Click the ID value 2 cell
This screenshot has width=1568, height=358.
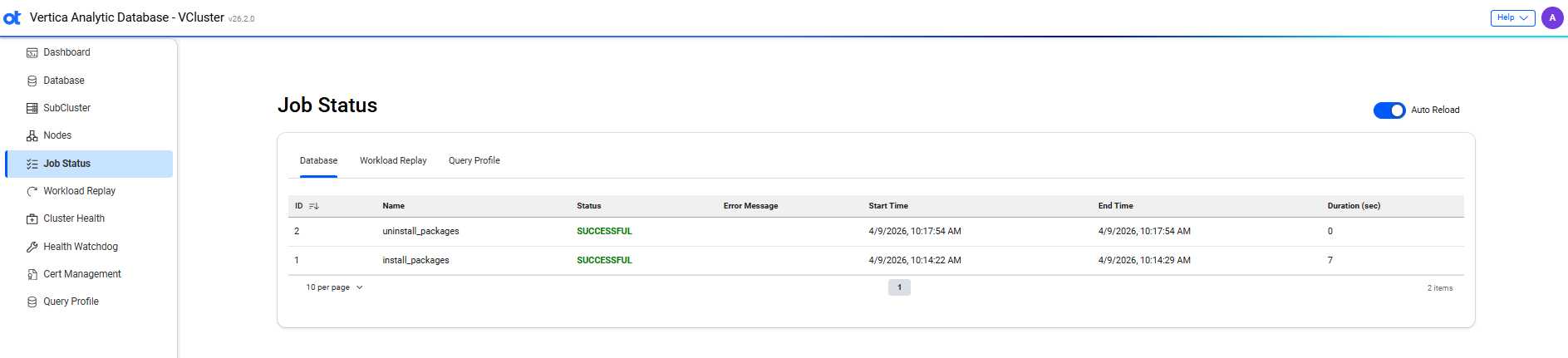(x=297, y=232)
